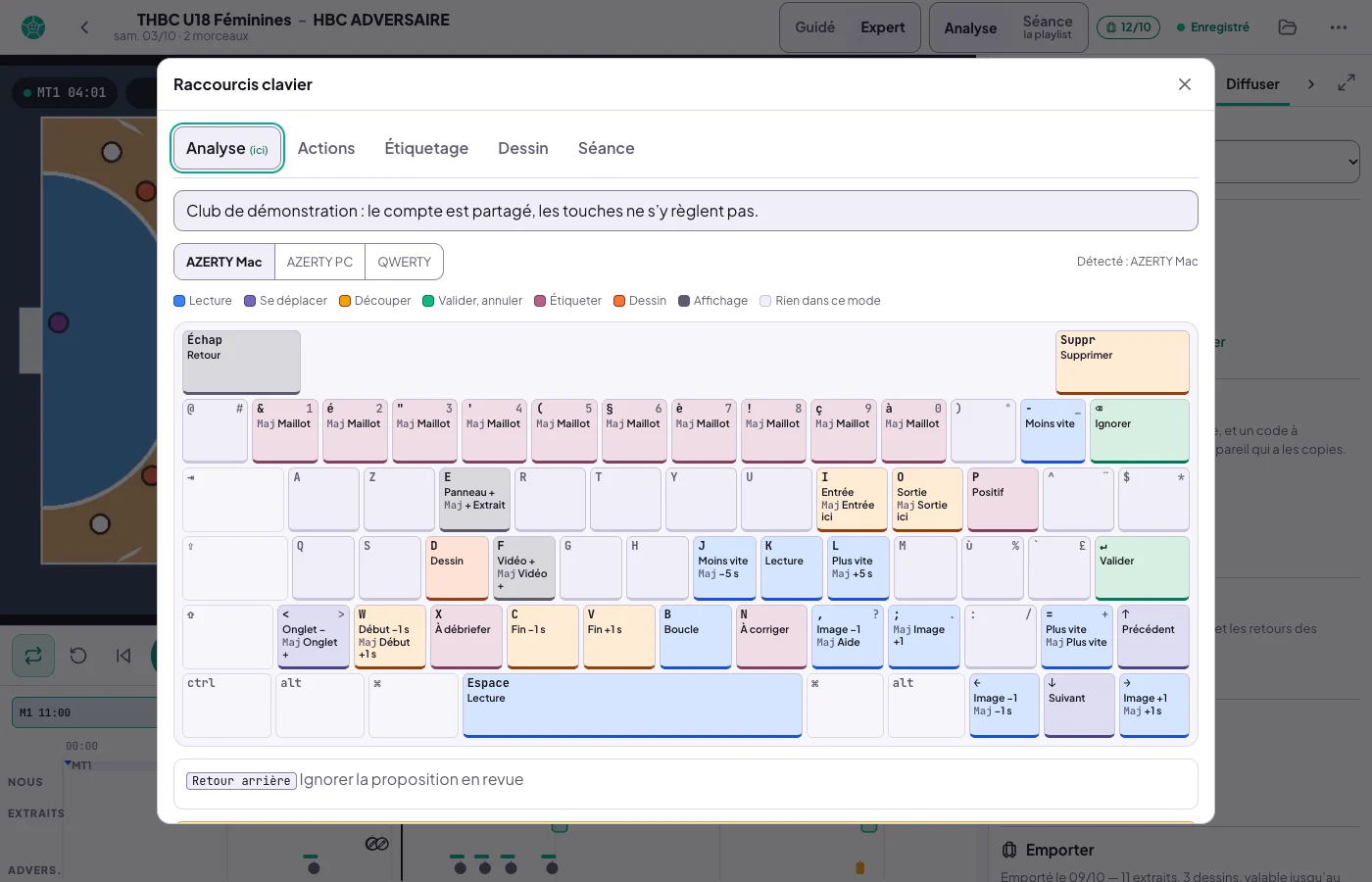Click the up arrow Précédent key
This screenshot has height=882, width=1372.
(1153, 637)
